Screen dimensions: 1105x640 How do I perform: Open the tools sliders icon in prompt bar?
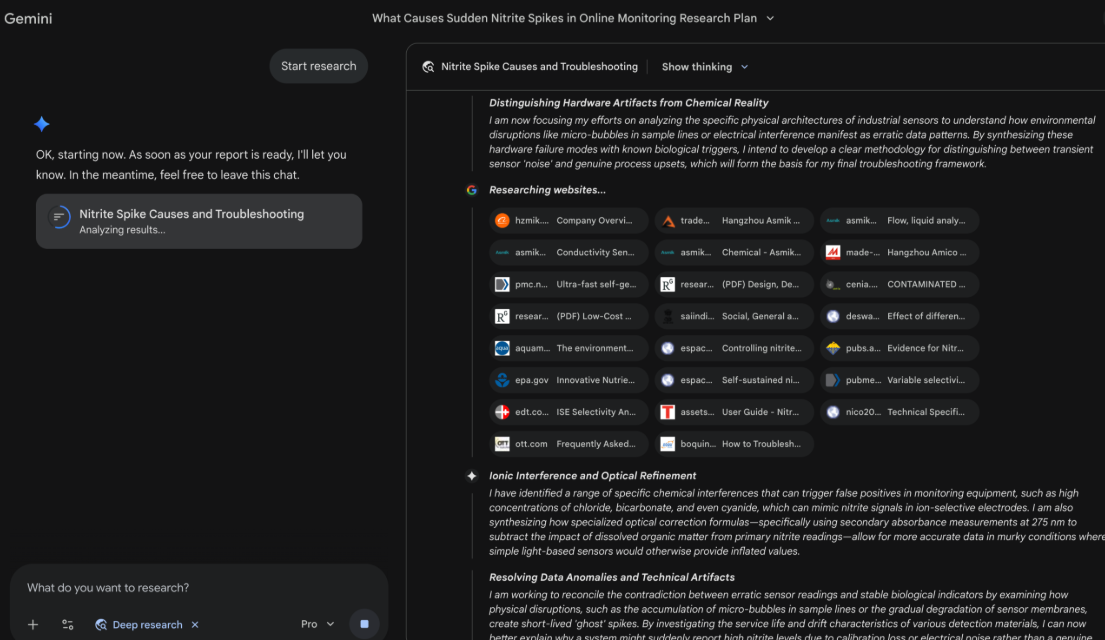68,624
